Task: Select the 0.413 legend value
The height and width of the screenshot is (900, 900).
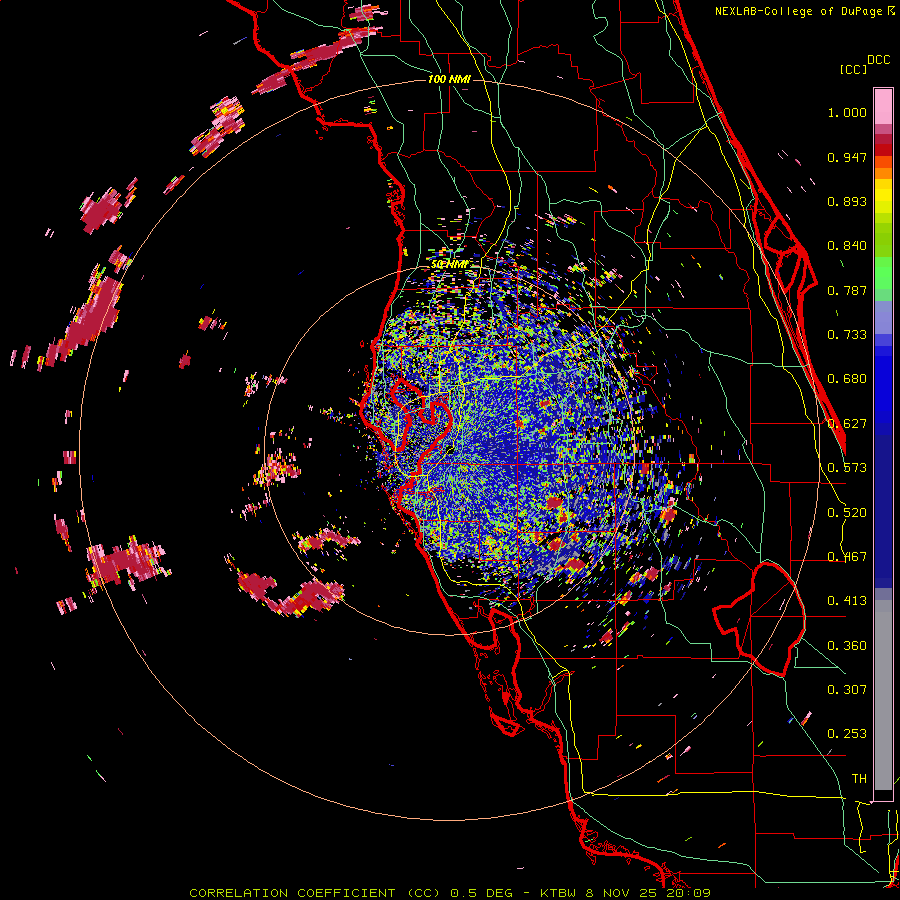Action: click(847, 601)
